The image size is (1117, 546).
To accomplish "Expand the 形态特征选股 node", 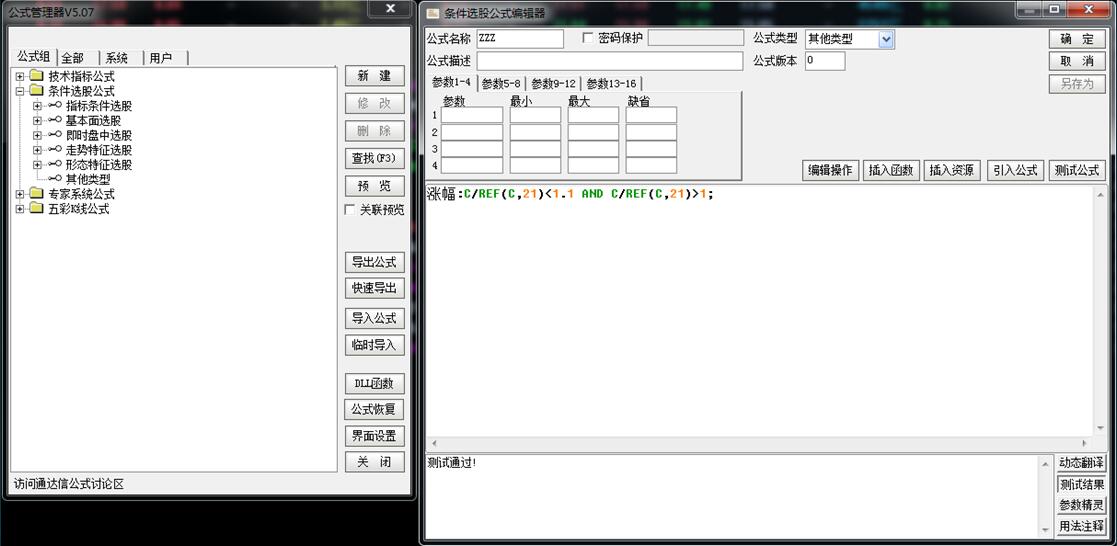I will click(x=37, y=164).
